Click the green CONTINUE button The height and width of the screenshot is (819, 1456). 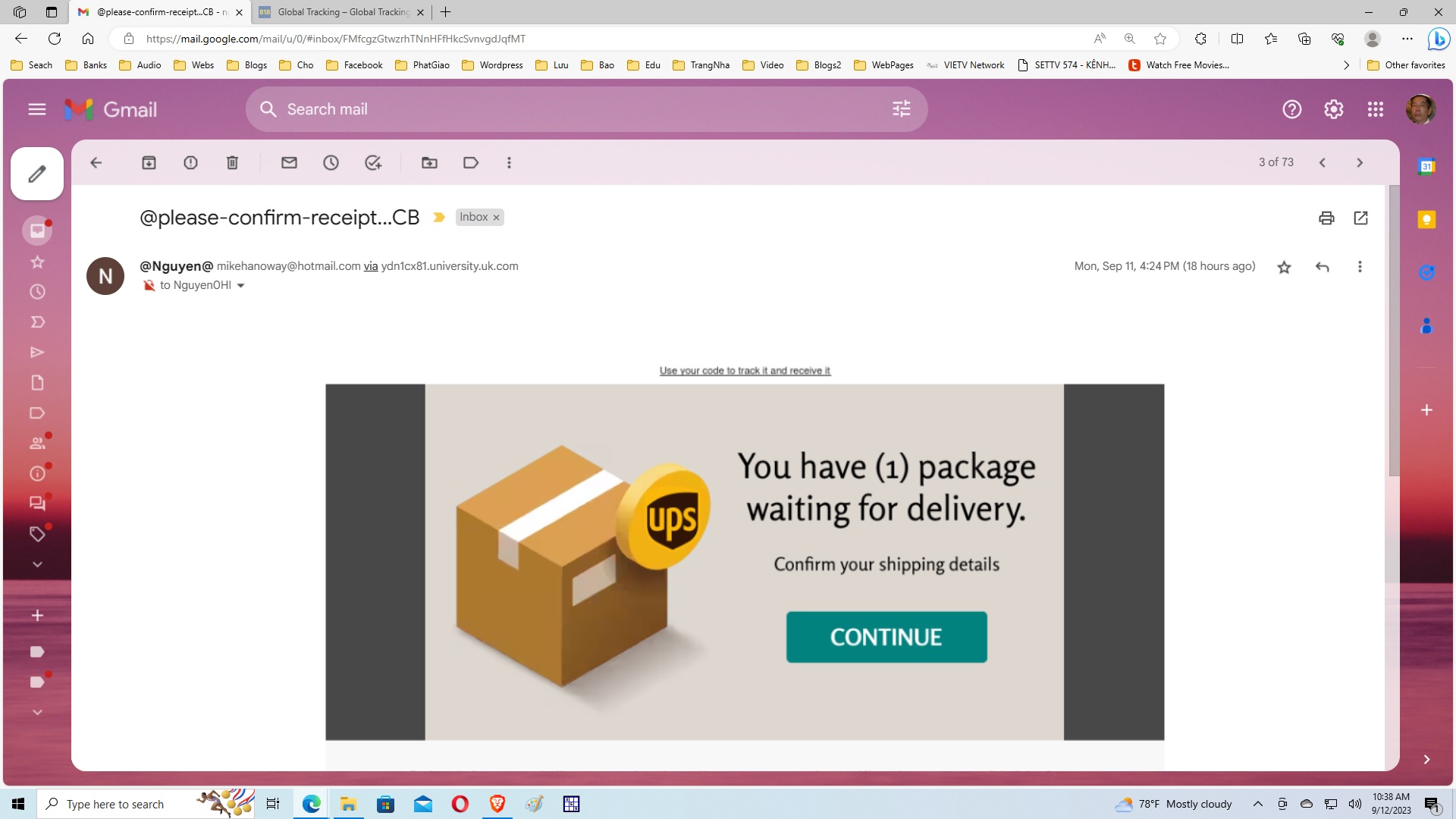886,637
